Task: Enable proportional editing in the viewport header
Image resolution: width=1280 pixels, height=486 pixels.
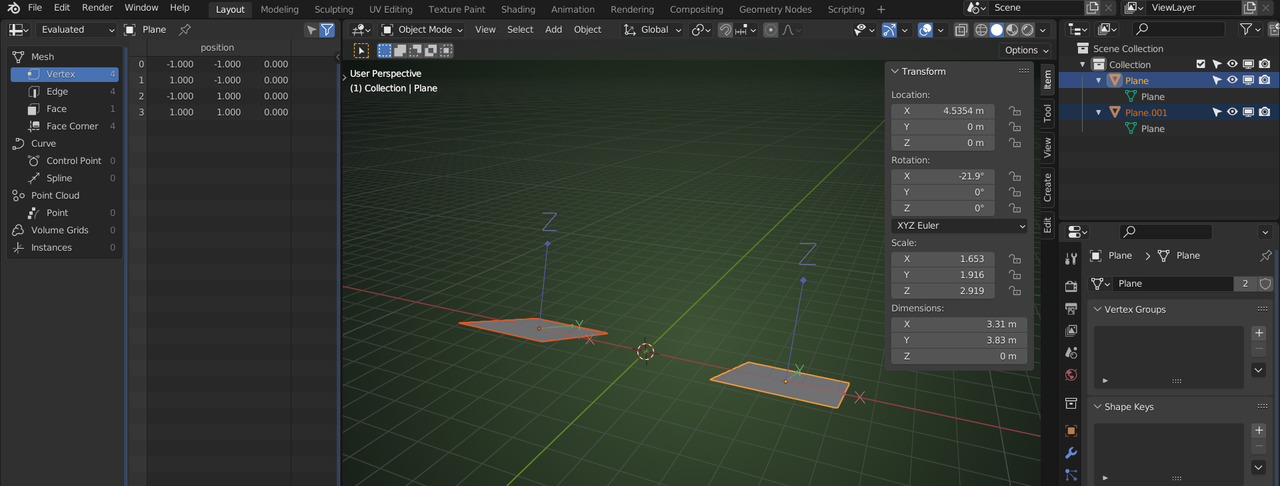Action: 770,30
